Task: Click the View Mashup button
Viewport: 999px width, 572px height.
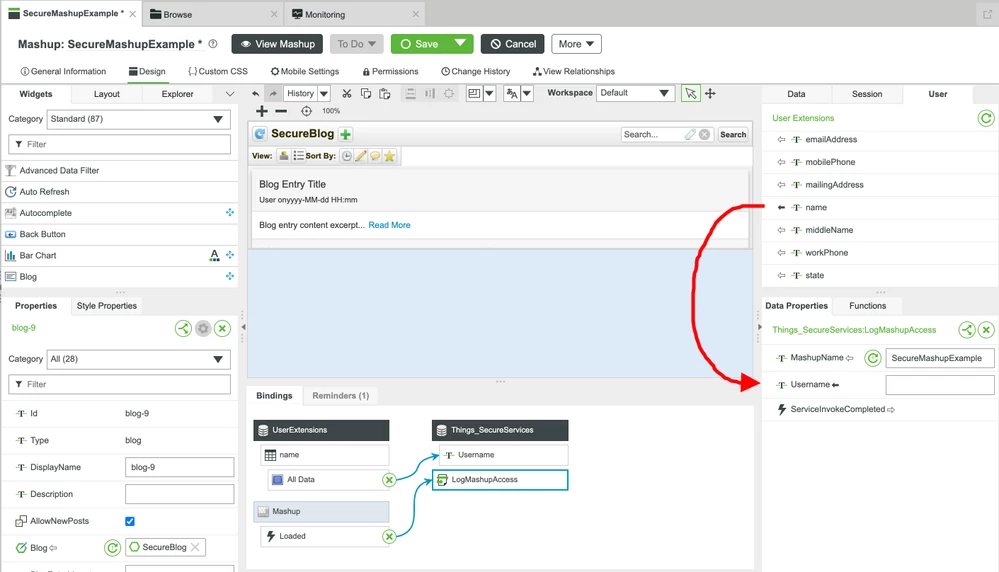Action: click(277, 44)
